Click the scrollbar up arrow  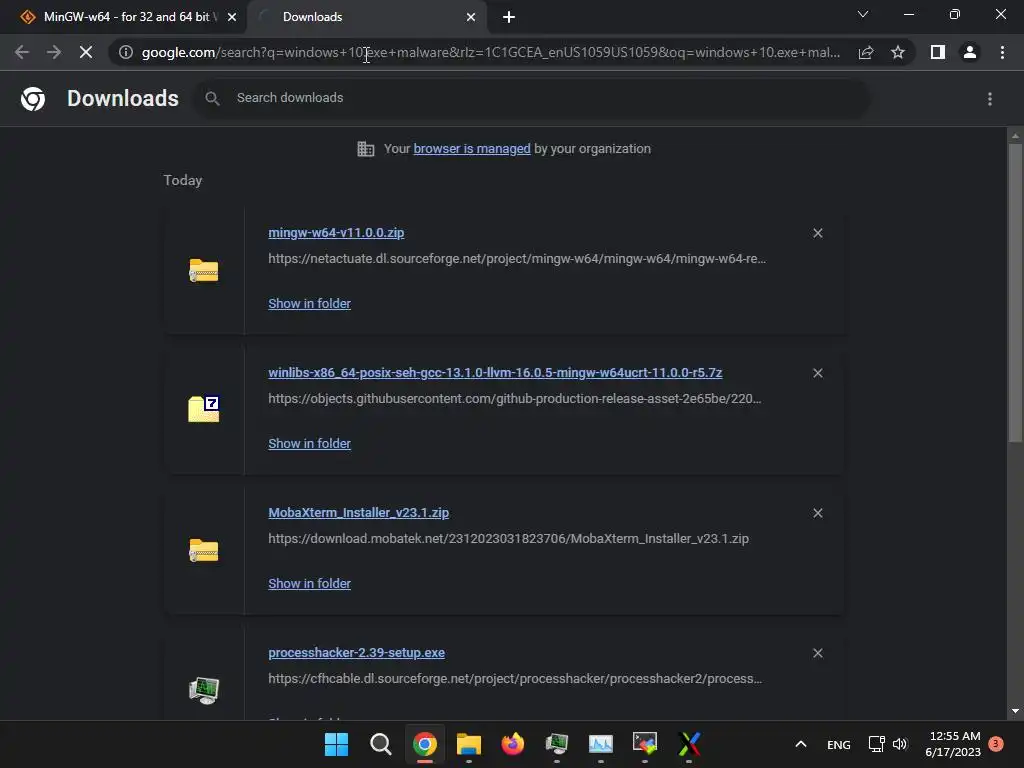1015,136
